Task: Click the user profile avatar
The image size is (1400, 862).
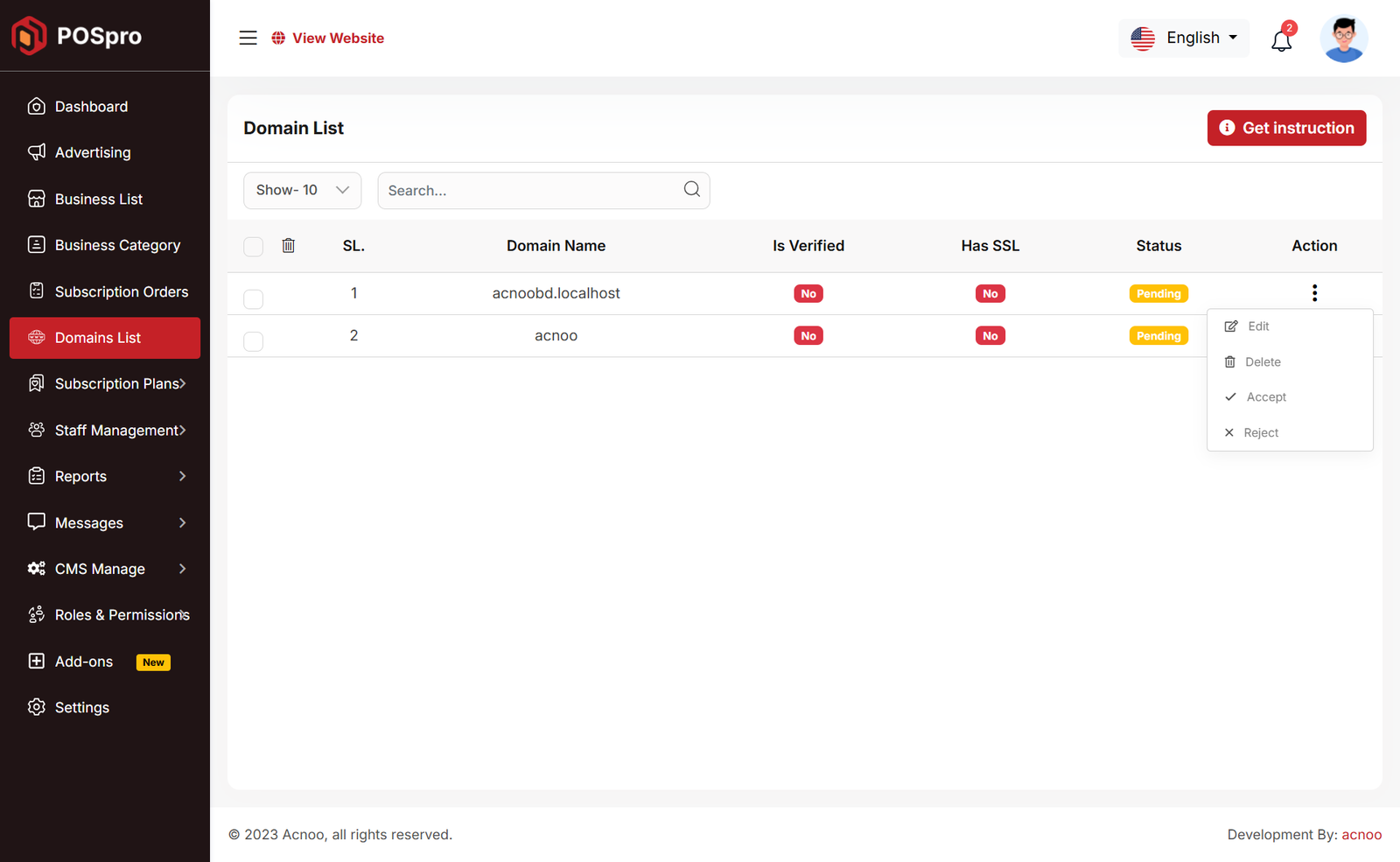Action: point(1344,39)
